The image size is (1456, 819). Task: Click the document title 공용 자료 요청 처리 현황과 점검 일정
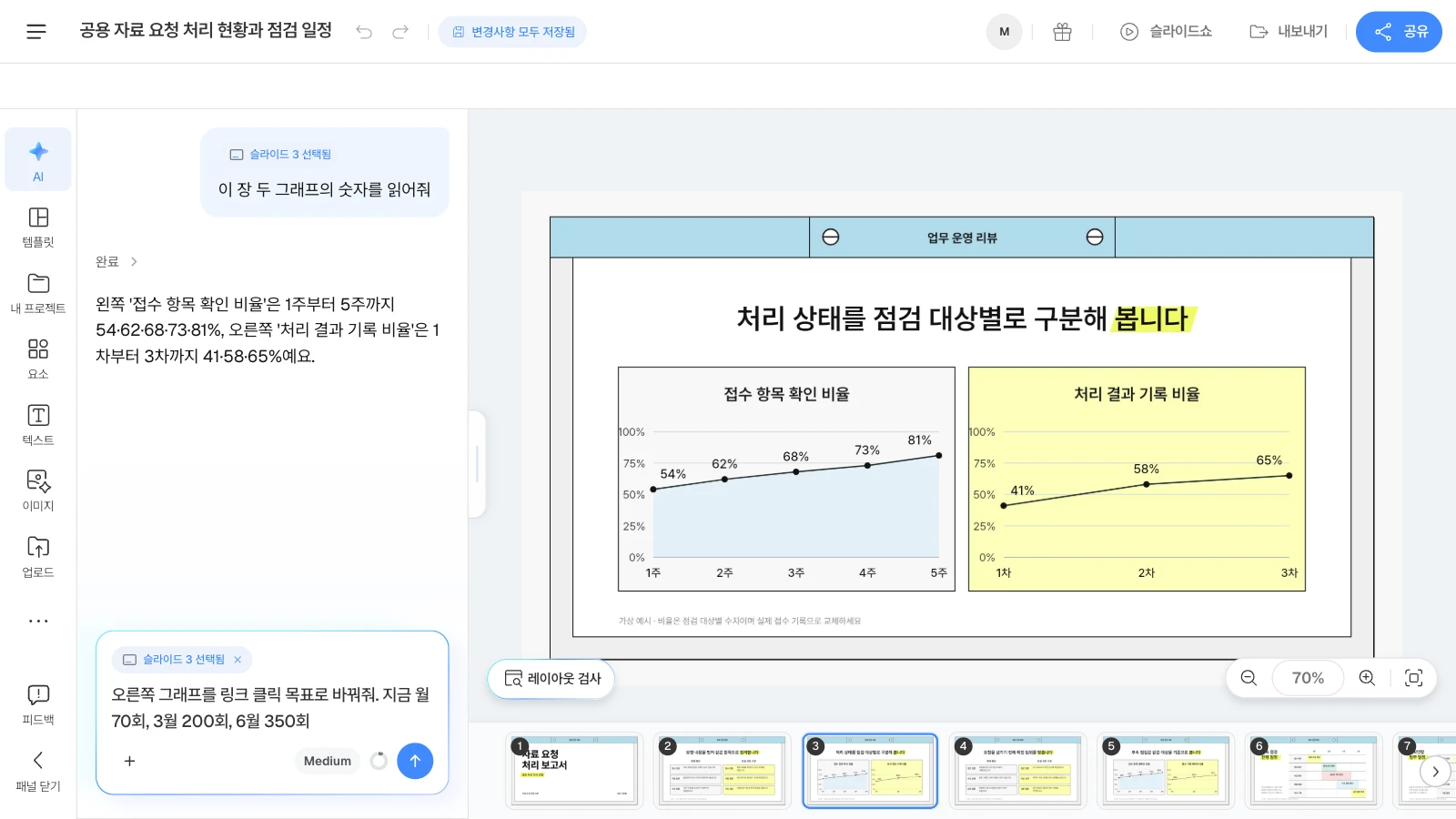[206, 30]
